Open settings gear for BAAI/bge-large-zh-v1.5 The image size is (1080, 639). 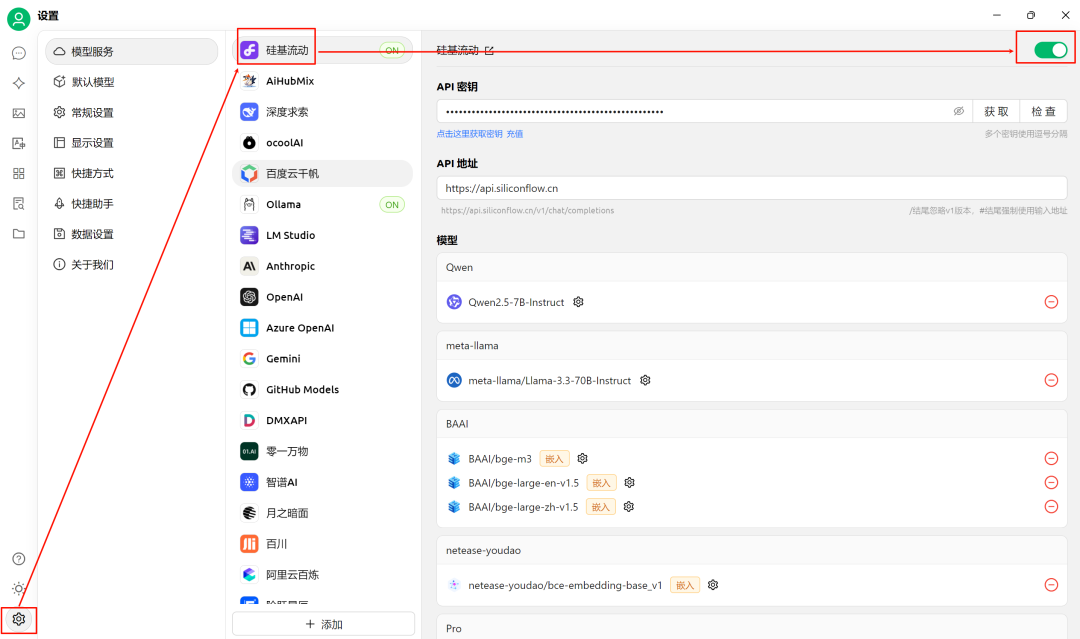[x=629, y=507]
